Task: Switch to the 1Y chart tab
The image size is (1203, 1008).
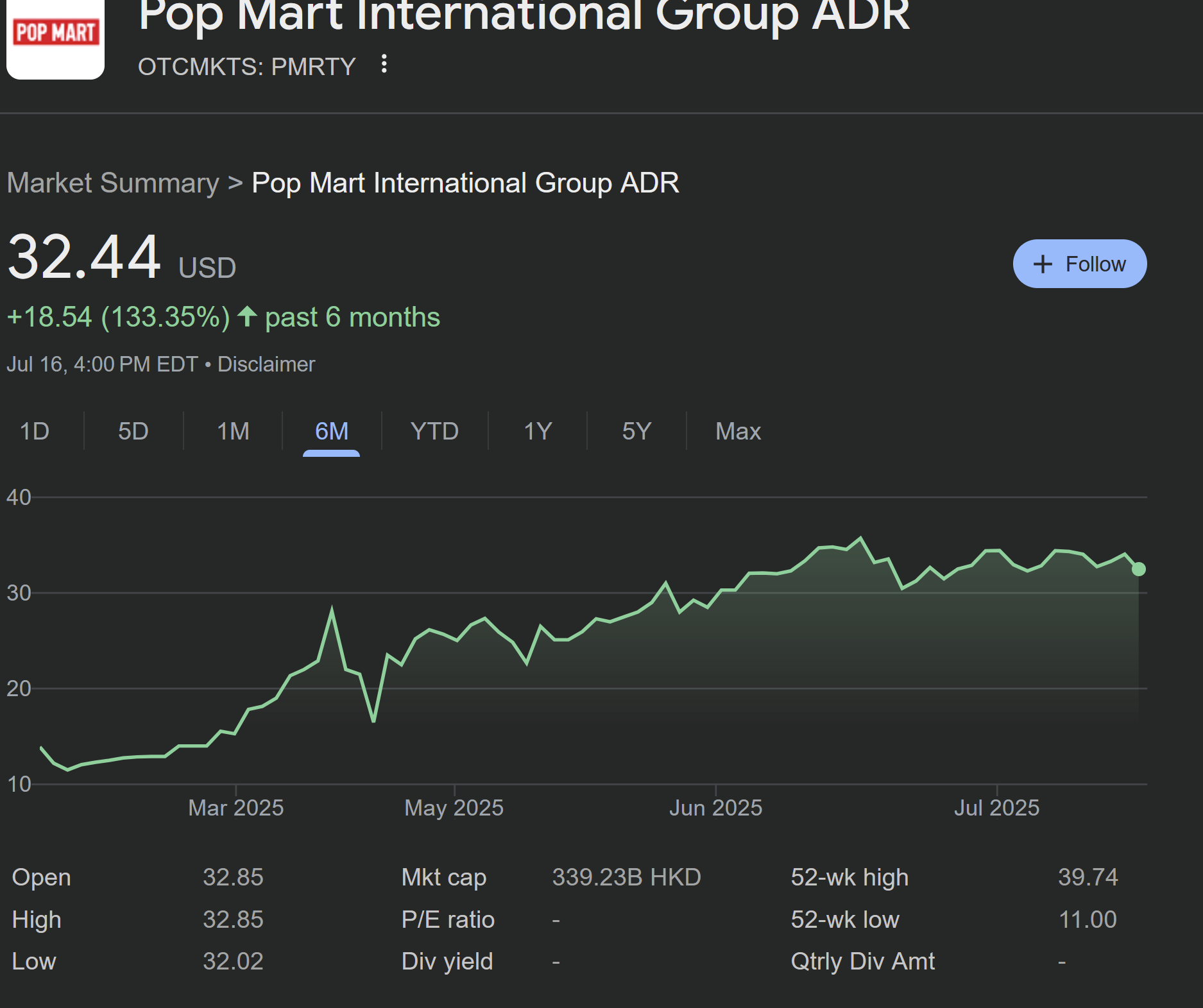Action: [538, 431]
